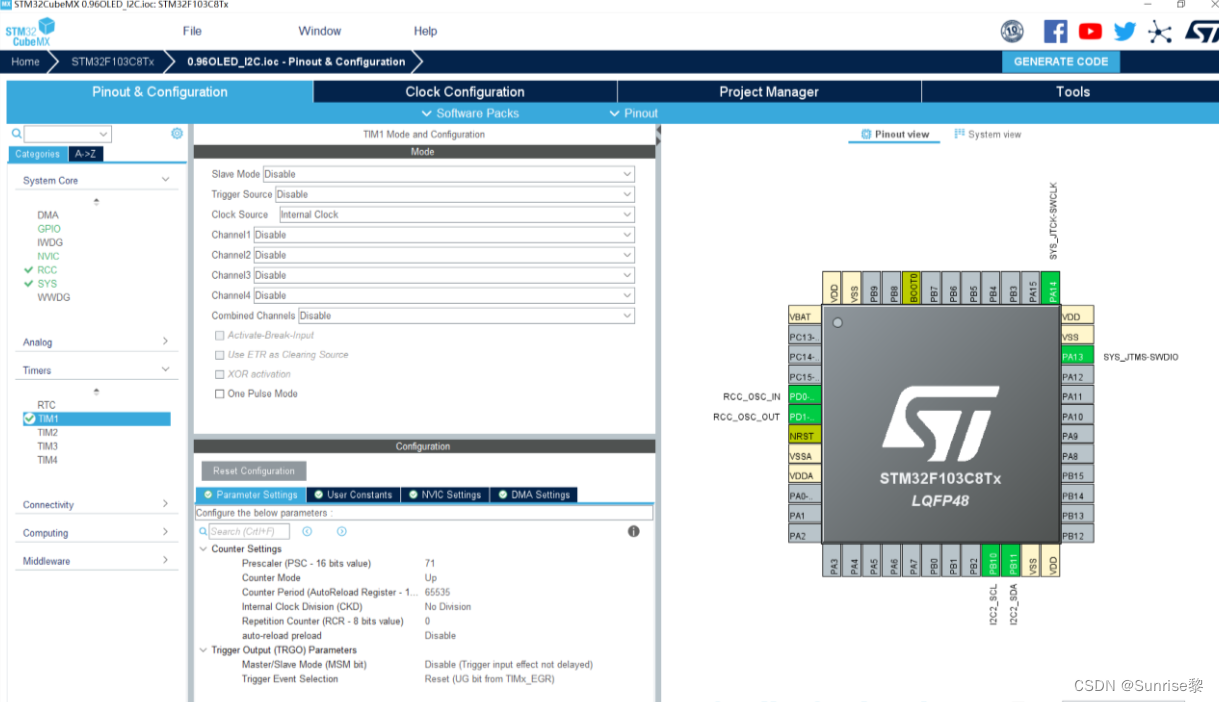Viewport: 1219px width, 702px height.
Task: Select the PA13 pin on the chip
Action: pyautogui.click(x=1077, y=356)
